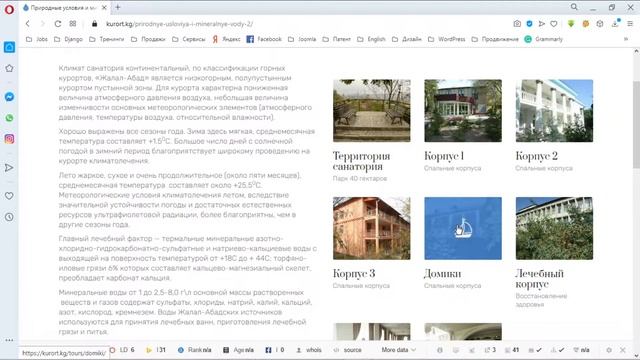Open the Продвижение bookmarks folder
Viewport: 640px width, 360px height.
(x=495, y=39)
